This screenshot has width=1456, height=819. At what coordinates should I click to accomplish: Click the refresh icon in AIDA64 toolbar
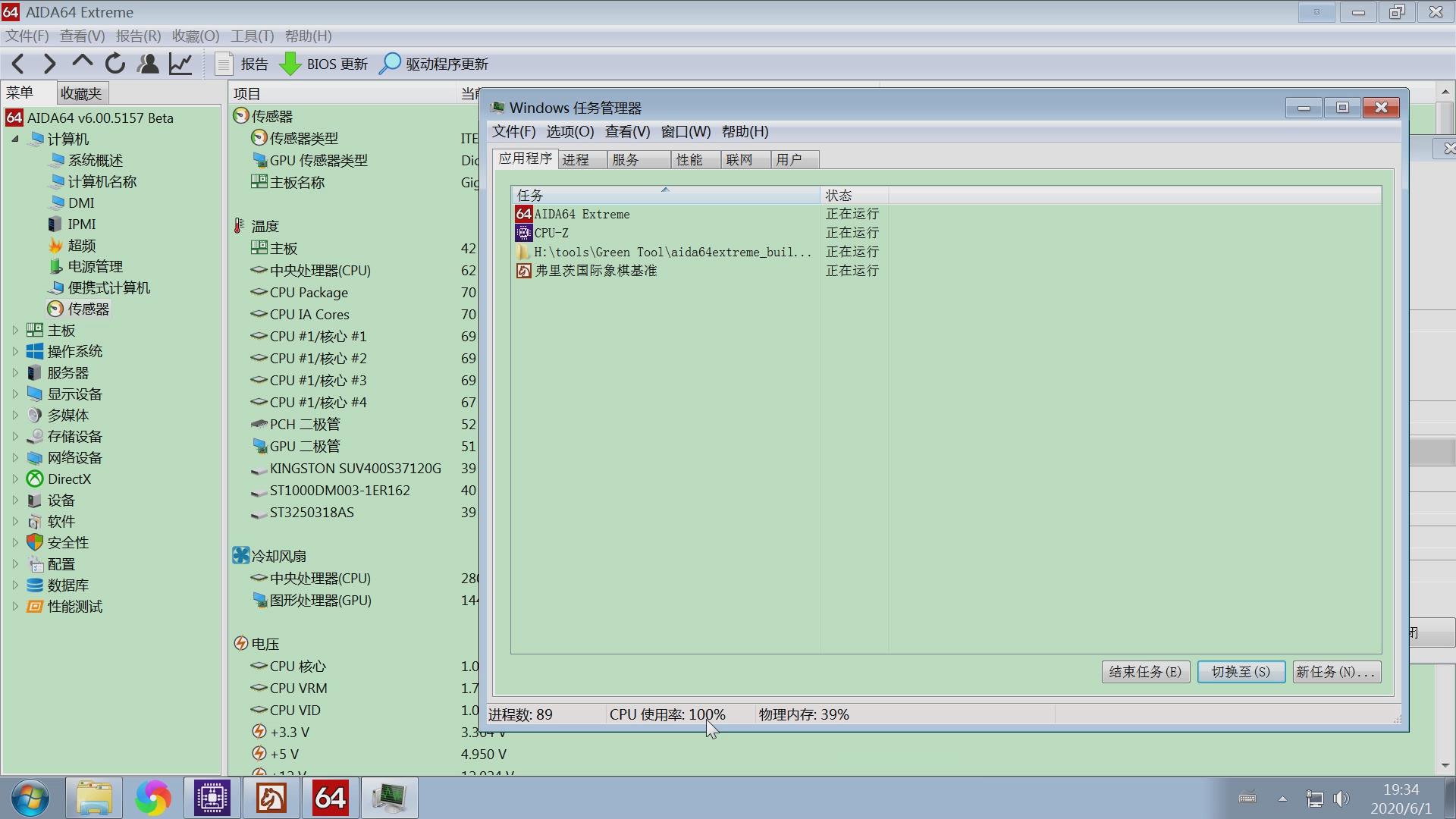[x=115, y=64]
